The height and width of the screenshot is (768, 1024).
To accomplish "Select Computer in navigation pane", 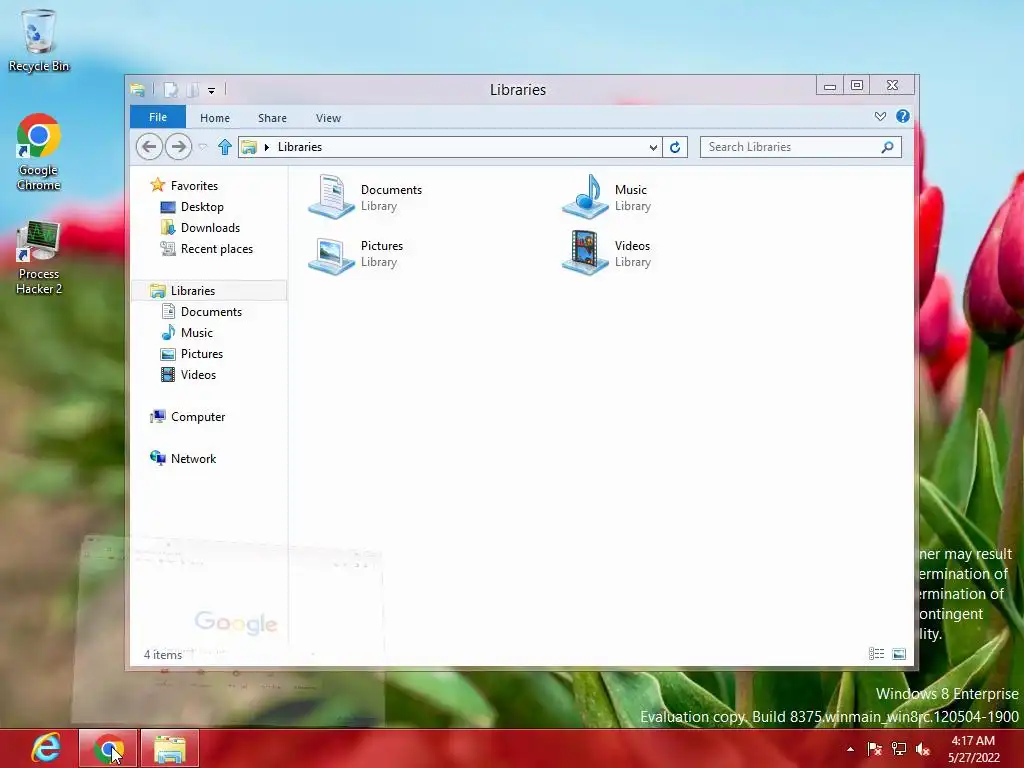I will [198, 417].
